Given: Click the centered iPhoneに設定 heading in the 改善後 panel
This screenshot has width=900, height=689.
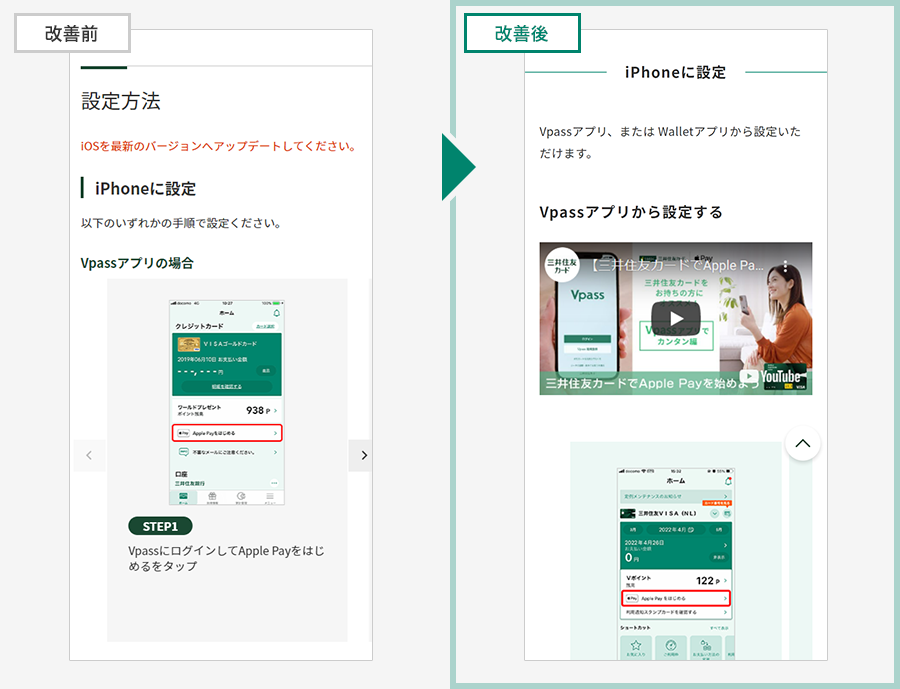Looking at the screenshot, I should [x=676, y=72].
